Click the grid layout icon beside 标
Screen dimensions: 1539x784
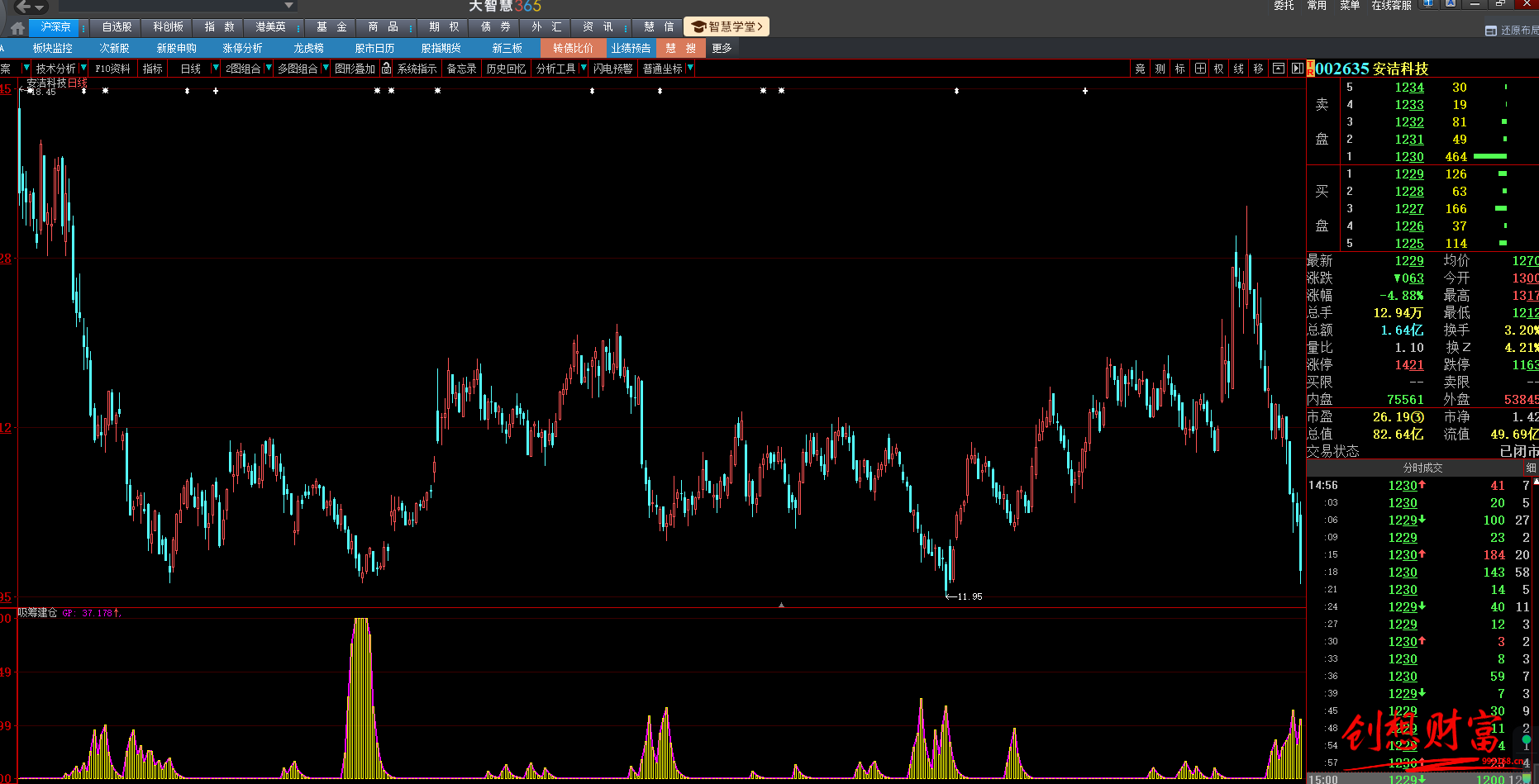tap(1200, 69)
